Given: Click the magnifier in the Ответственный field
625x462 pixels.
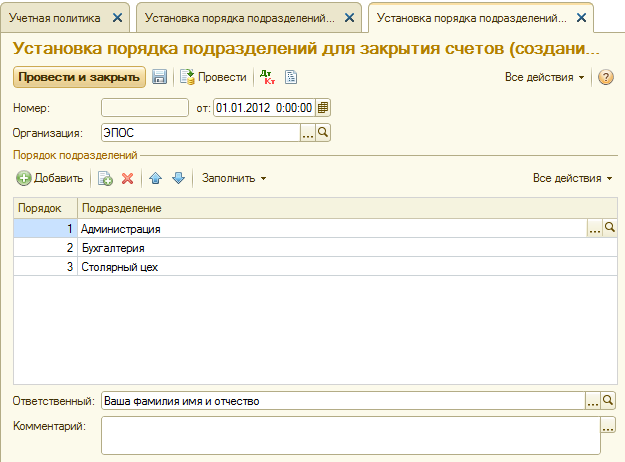Looking at the screenshot, I should coord(608,401).
